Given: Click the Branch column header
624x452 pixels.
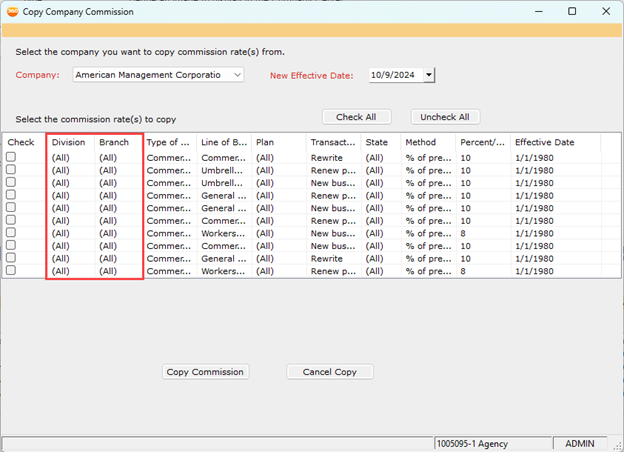Looking at the screenshot, I should (114, 142).
